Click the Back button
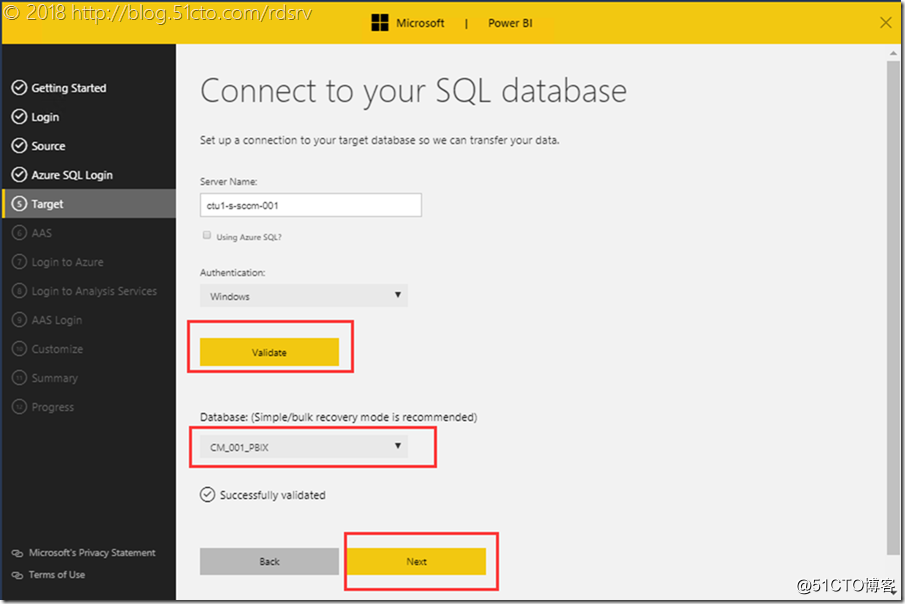Image resolution: width=905 pixels, height=604 pixels. click(269, 561)
